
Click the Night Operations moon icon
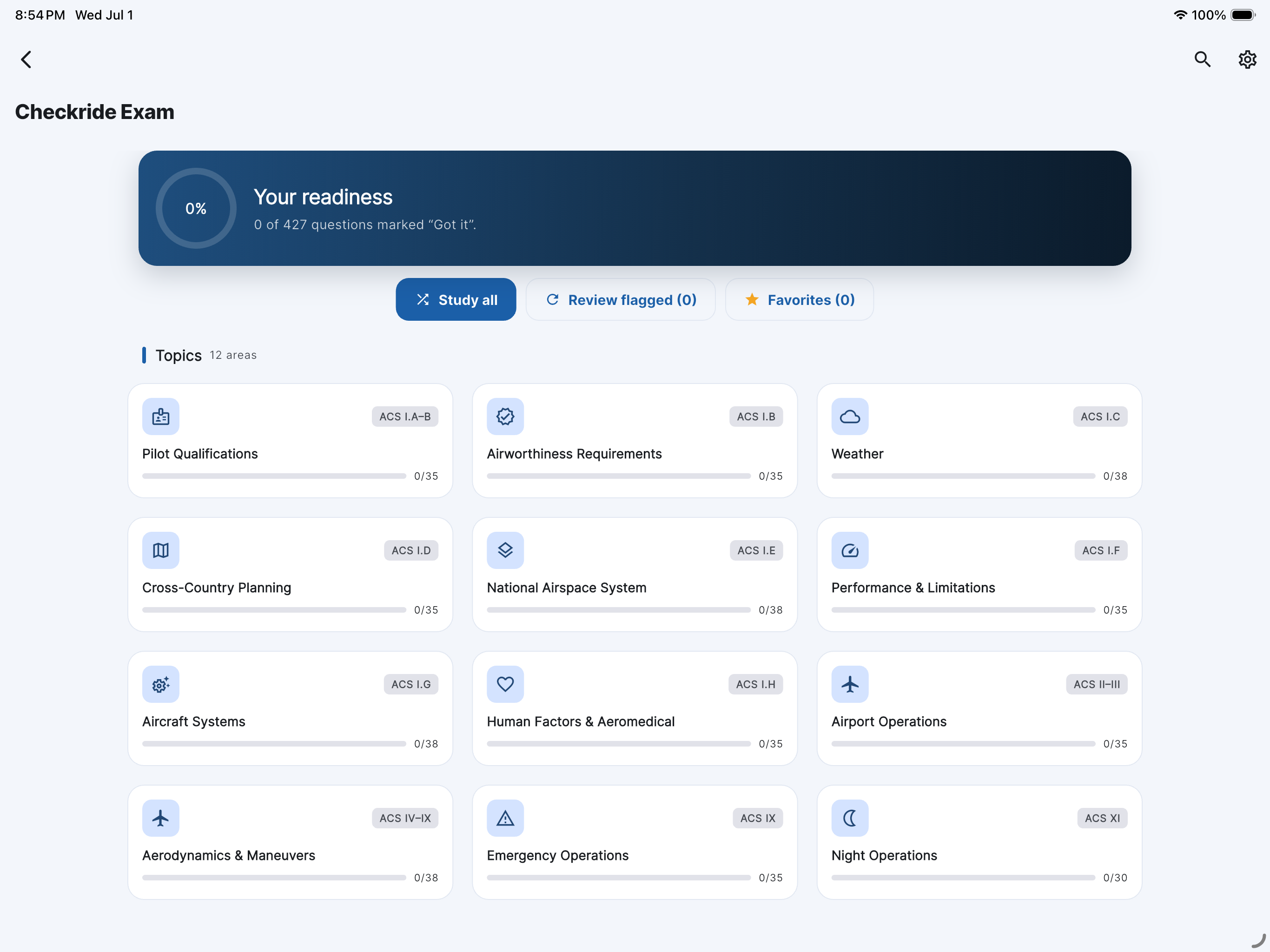850,818
